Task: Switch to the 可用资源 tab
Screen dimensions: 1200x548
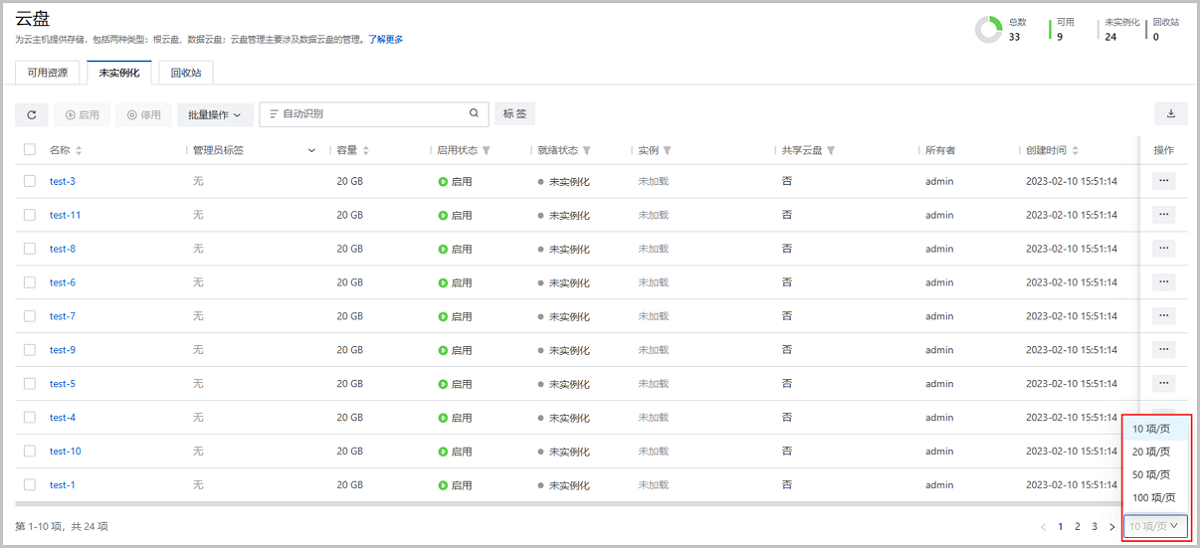Action: click(48, 73)
